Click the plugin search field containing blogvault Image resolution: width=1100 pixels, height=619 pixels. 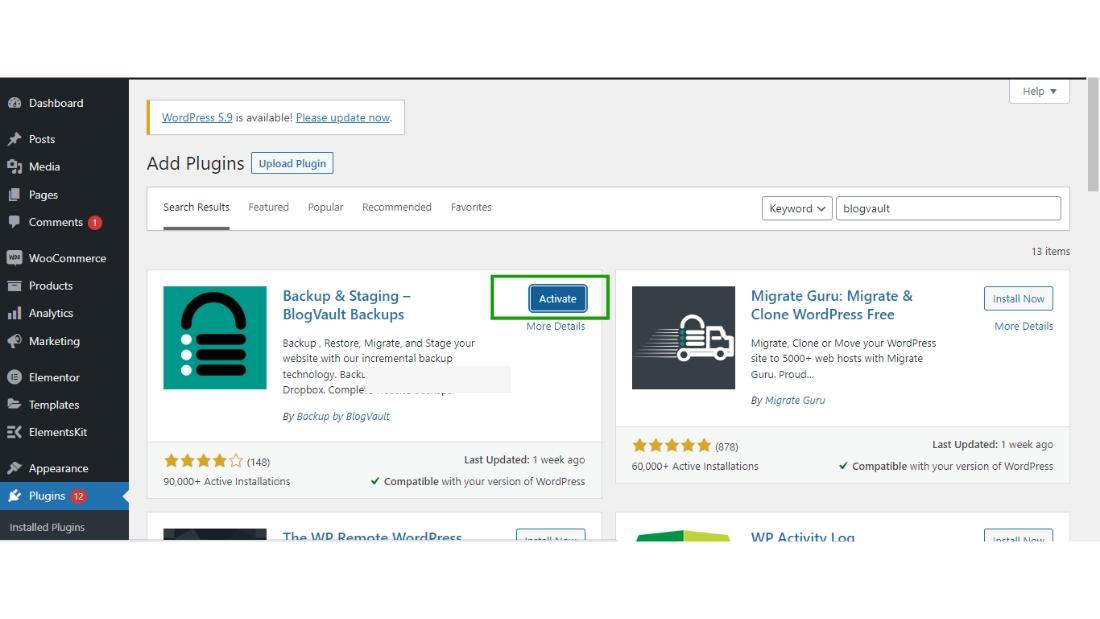[x=948, y=208]
